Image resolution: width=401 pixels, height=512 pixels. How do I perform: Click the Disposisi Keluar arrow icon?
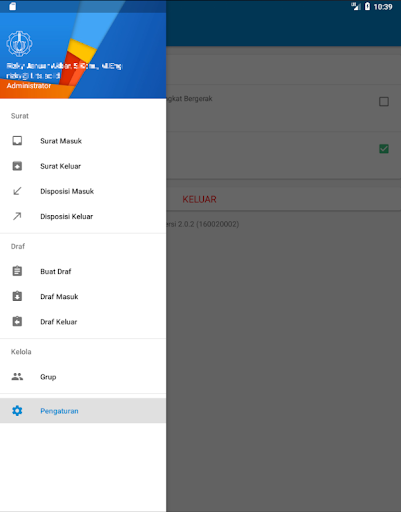17,216
